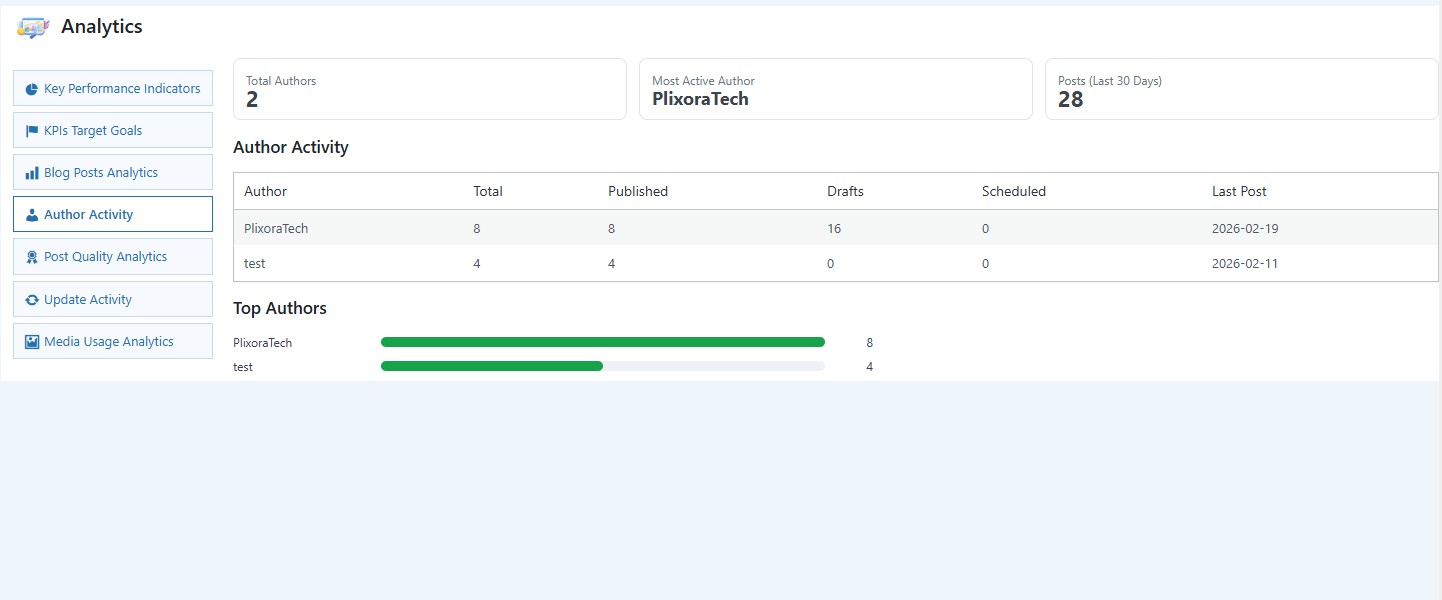Click the Most Active Author card

pyautogui.click(x=835, y=89)
